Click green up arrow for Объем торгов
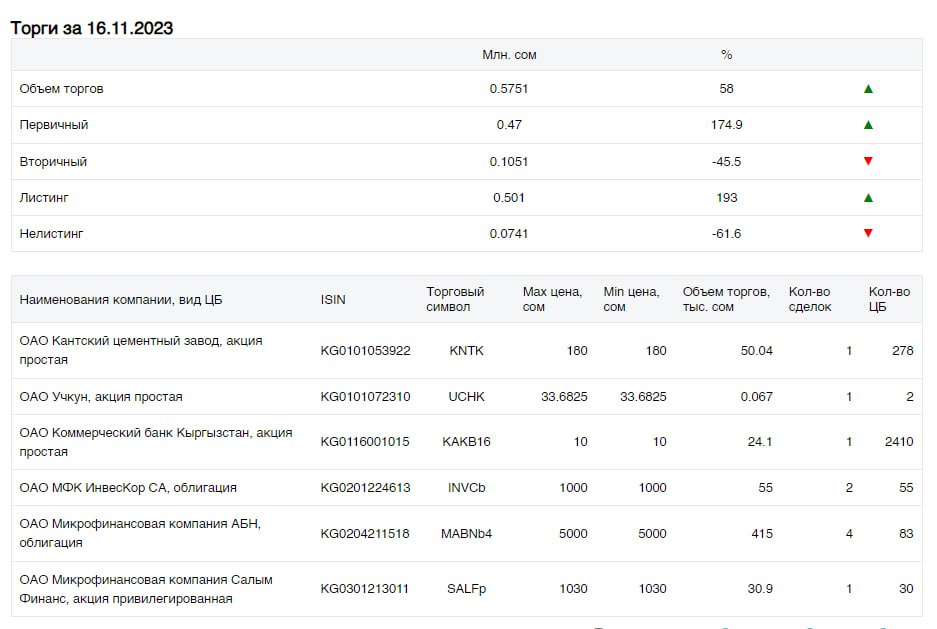The image size is (937, 629). point(868,89)
